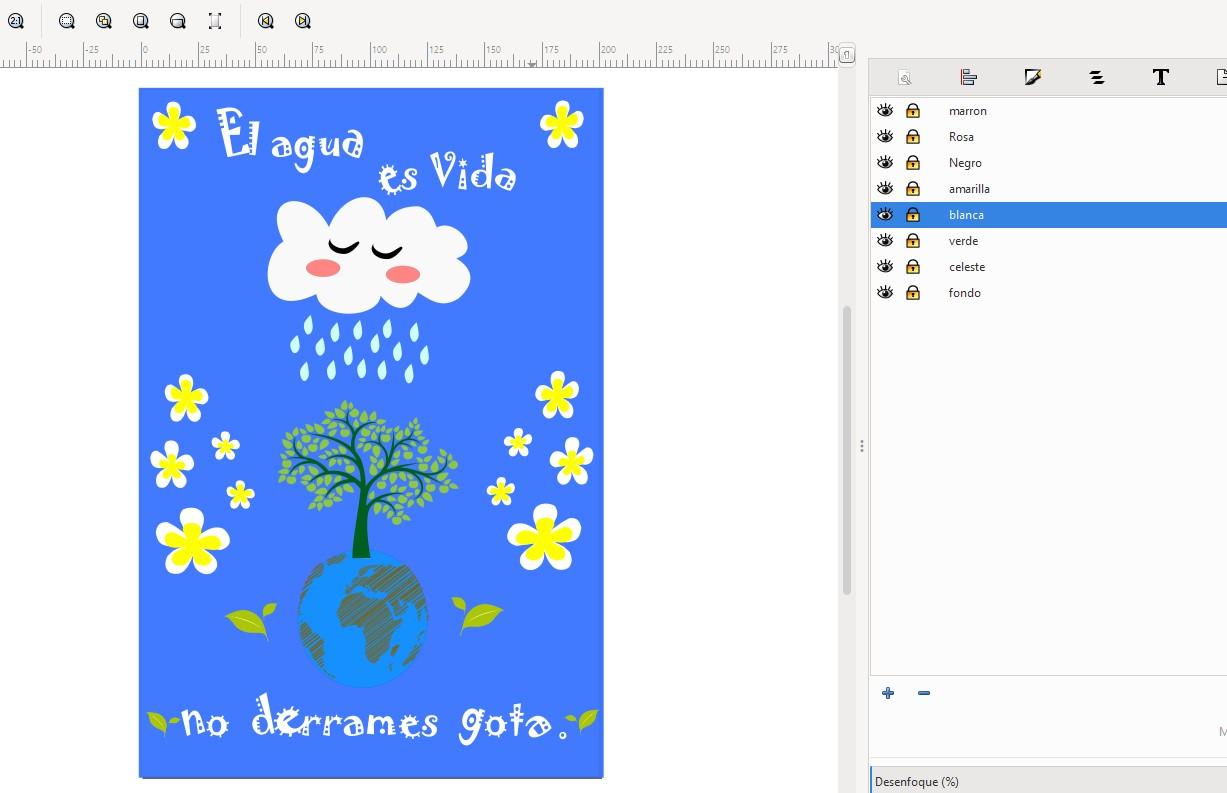Open the Find/Document search dialog tab
This screenshot has width=1227, height=793.
tap(905, 77)
